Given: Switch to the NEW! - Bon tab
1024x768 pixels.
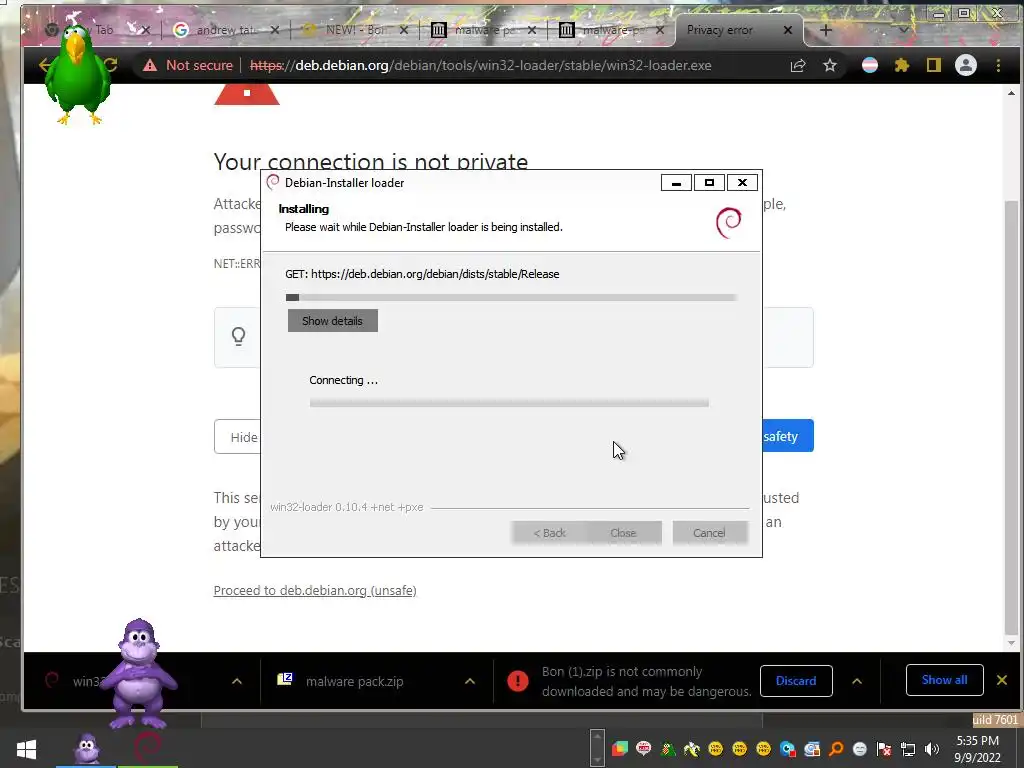Looking at the screenshot, I should pos(353,30).
